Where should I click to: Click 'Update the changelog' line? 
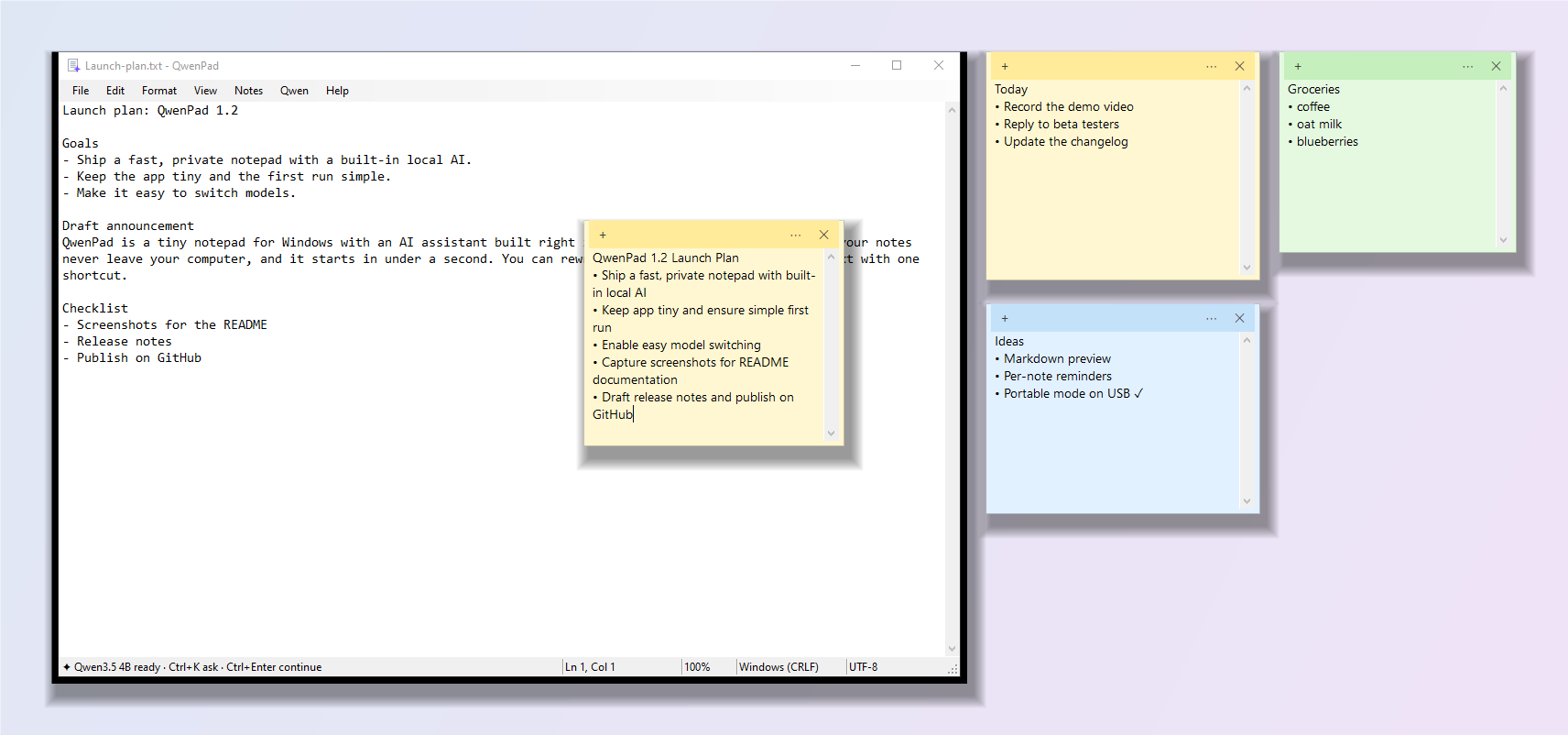(x=1065, y=142)
